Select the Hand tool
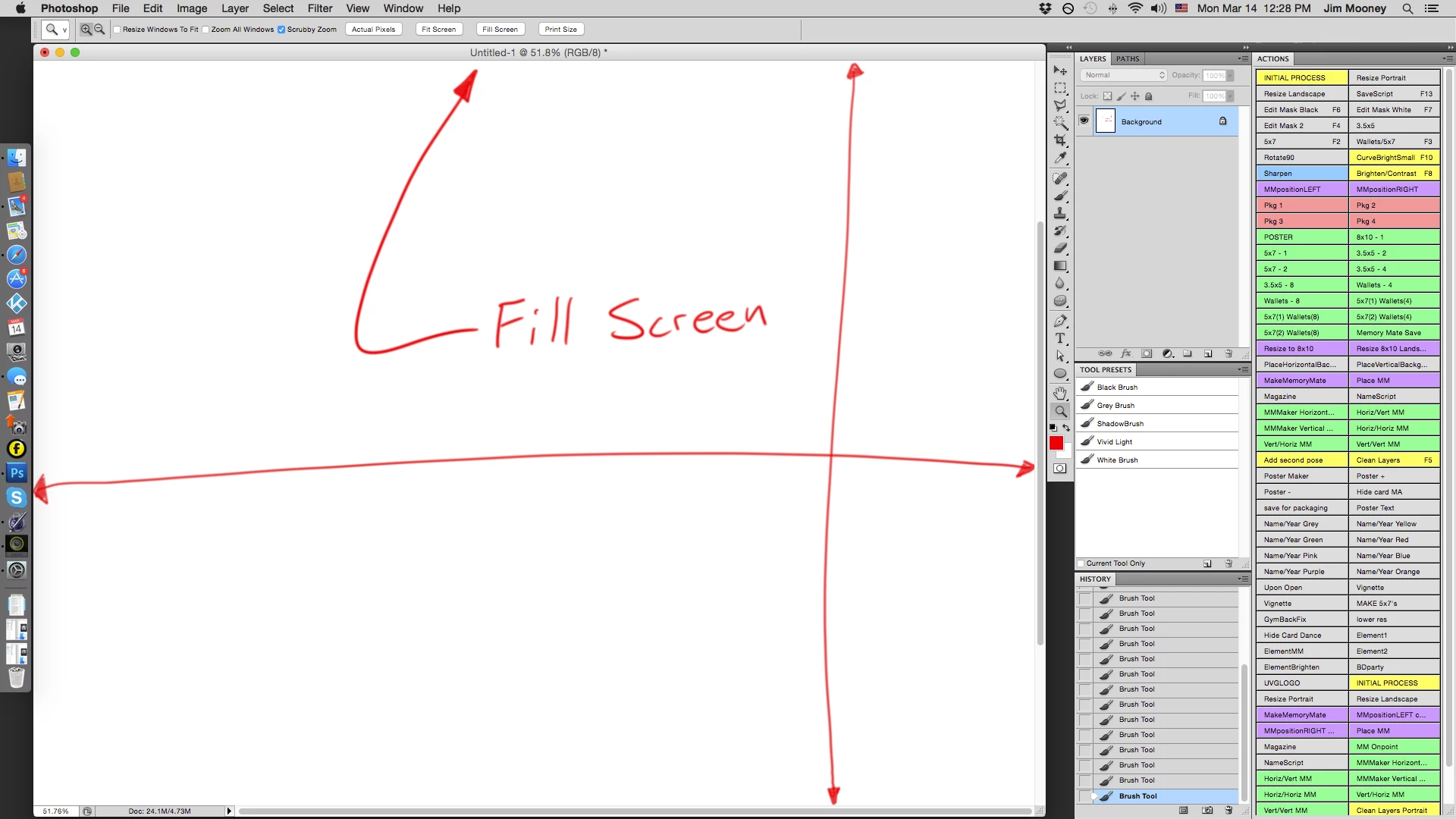Screen dimensions: 1456x819 pos(1060,393)
